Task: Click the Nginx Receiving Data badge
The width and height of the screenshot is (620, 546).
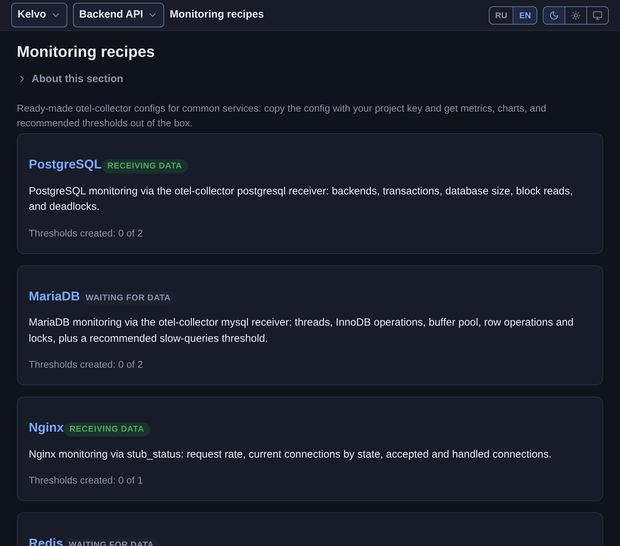Action: coord(106,429)
